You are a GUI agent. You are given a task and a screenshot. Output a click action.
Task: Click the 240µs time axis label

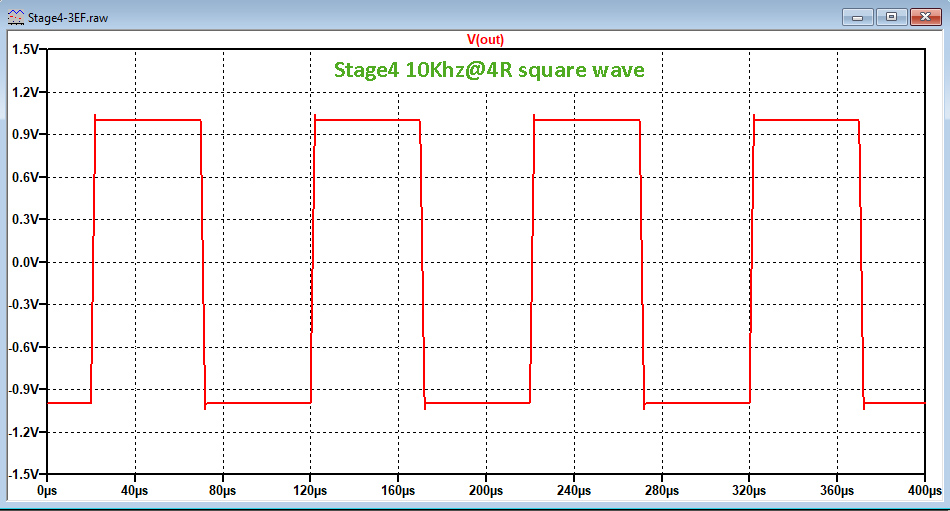[x=574, y=490]
